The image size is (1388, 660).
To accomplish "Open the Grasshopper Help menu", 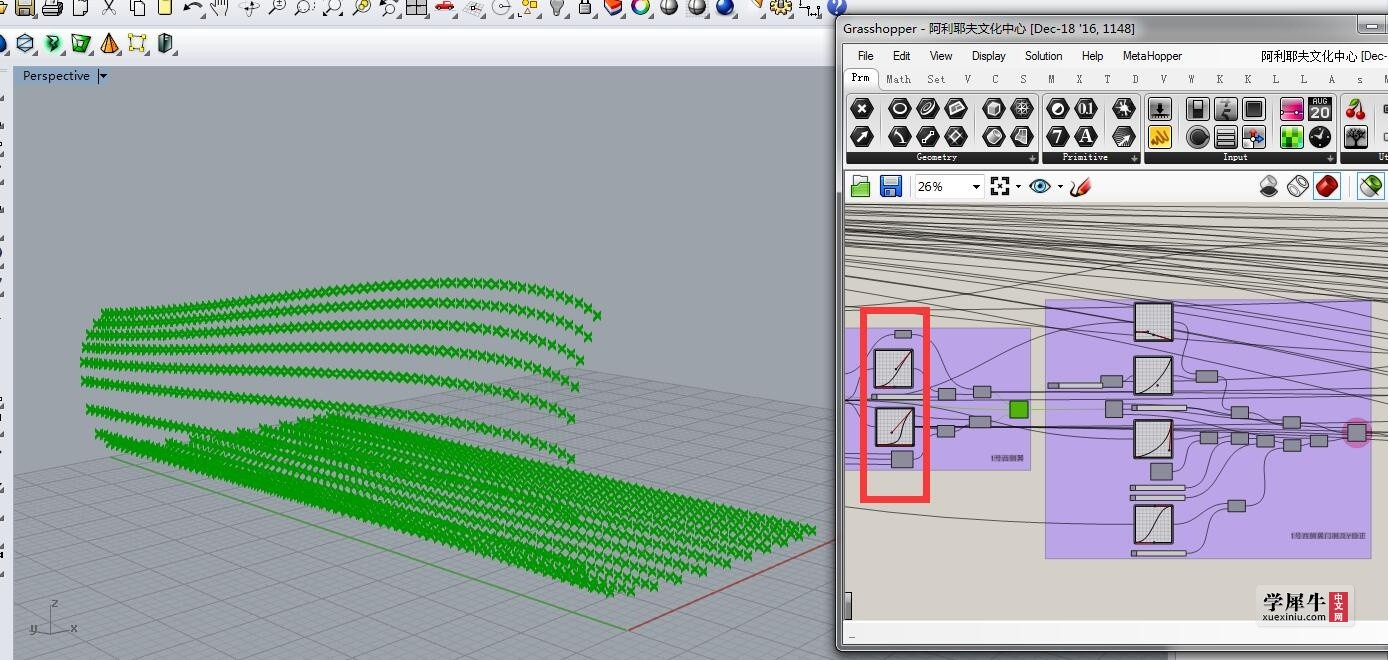I will (x=1093, y=56).
